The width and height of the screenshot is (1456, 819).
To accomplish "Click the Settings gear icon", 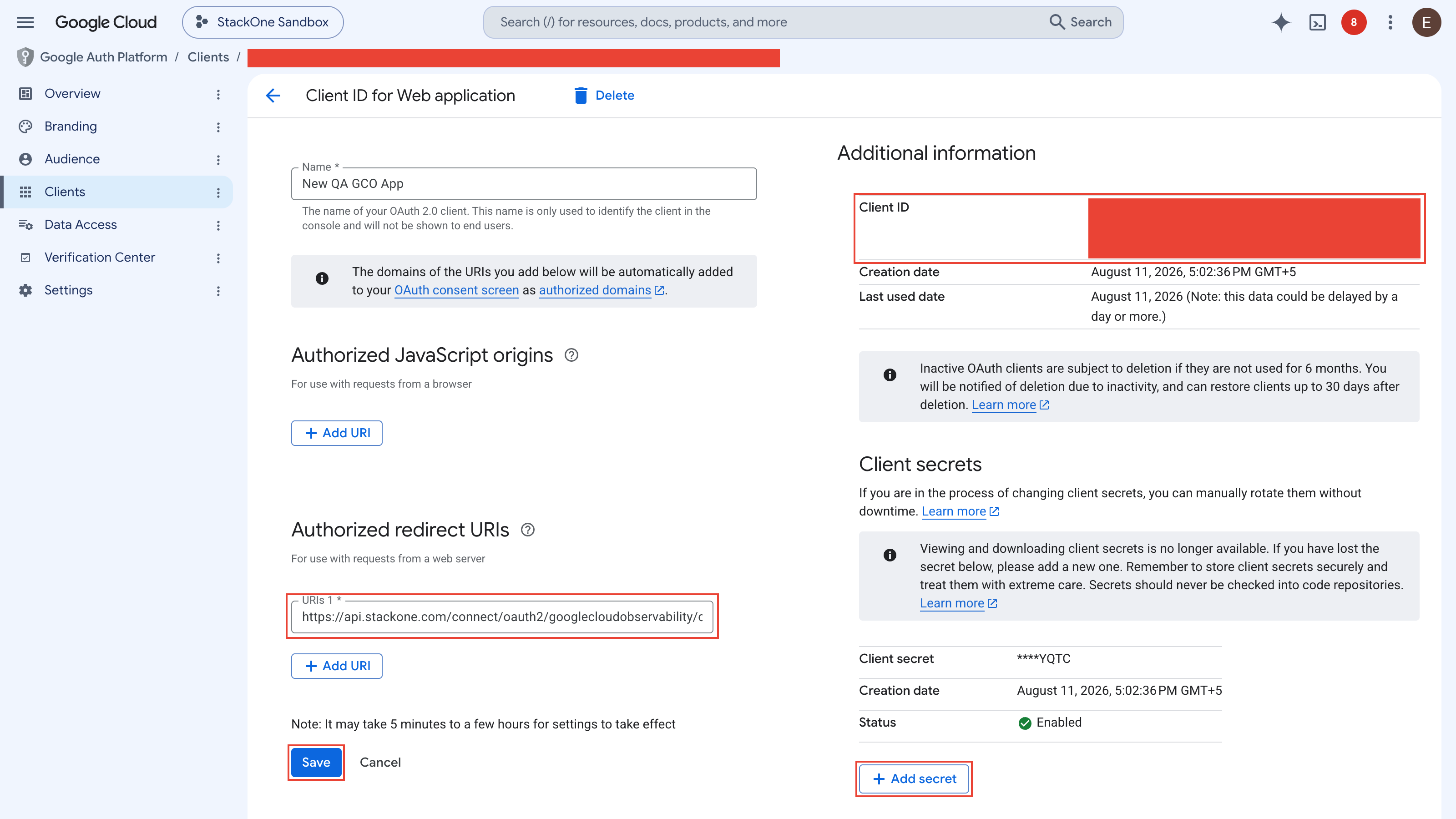I will coord(25,290).
